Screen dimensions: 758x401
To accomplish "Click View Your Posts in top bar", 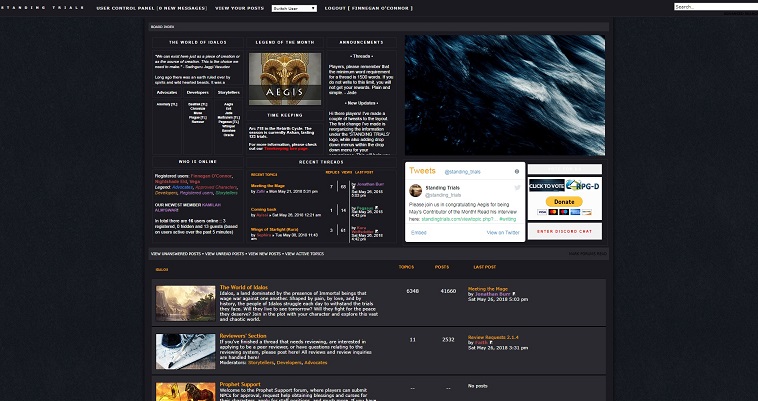I will (x=239, y=8).
